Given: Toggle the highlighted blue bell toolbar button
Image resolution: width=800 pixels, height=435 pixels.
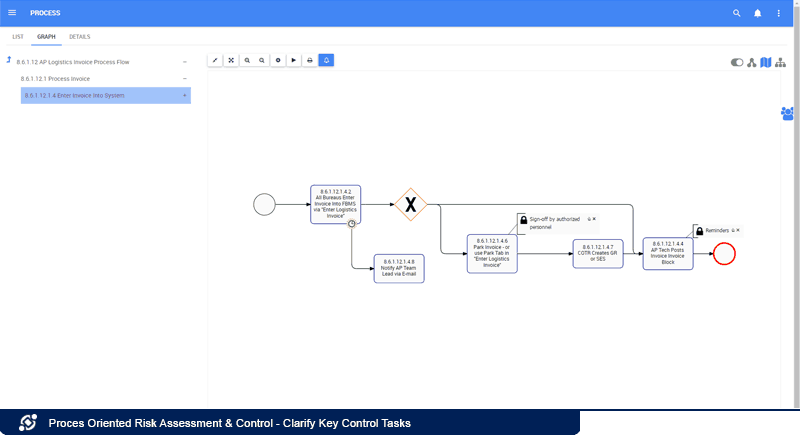Looking at the screenshot, I should pos(326,60).
